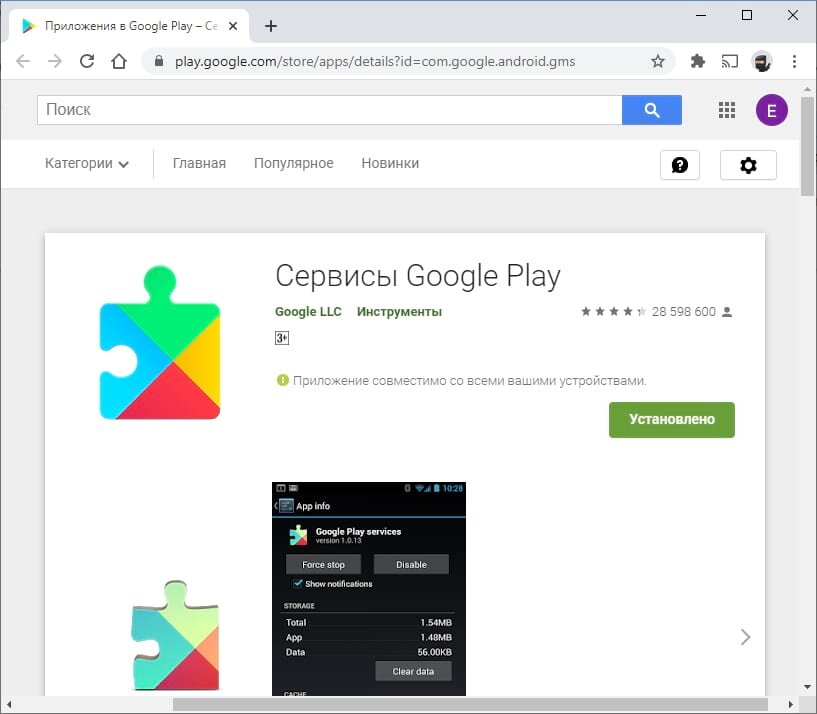Open the browser home page icon
Screen dimensions: 817x714
(x=119, y=61)
